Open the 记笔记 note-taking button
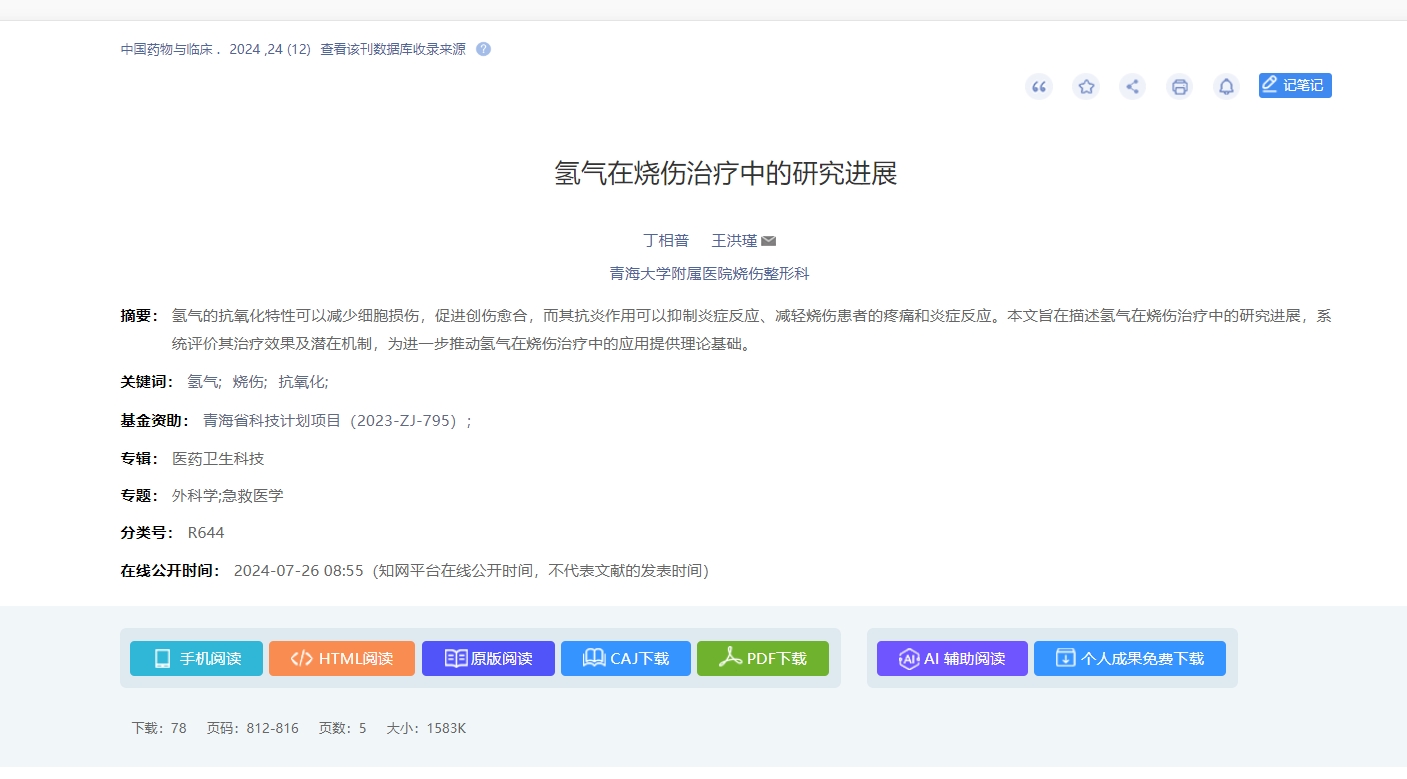This screenshot has width=1407, height=779. coord(1294,86)
